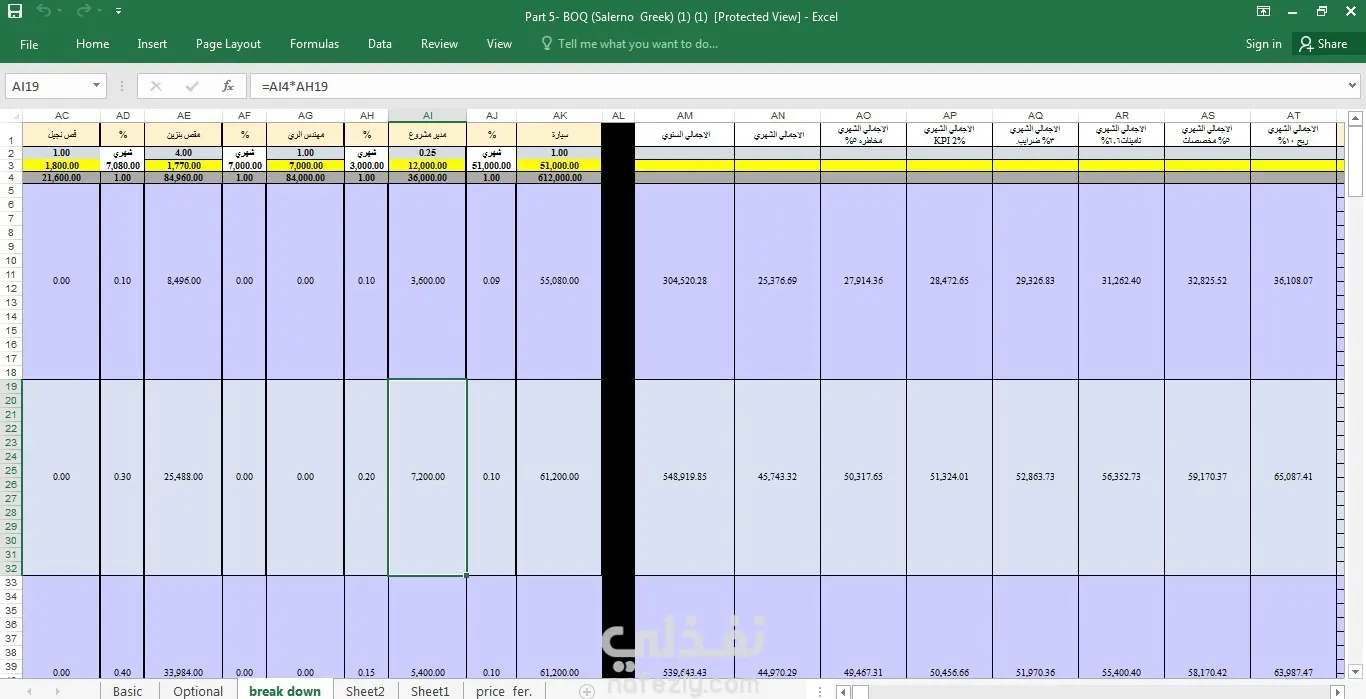Click the horizontal scrollbar right arrow
Viewport: 1366px width, 699px height.
coord(1338,691)
